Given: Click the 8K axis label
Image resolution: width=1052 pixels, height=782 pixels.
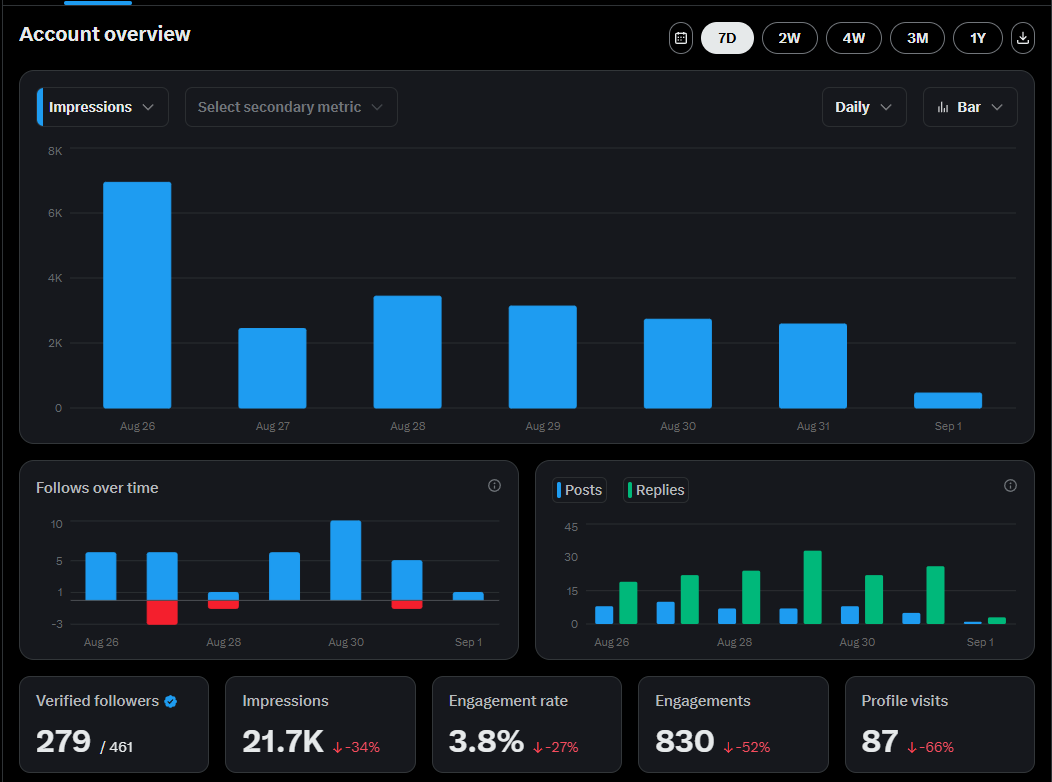Looking at the screenshot, I should (55, 151).
